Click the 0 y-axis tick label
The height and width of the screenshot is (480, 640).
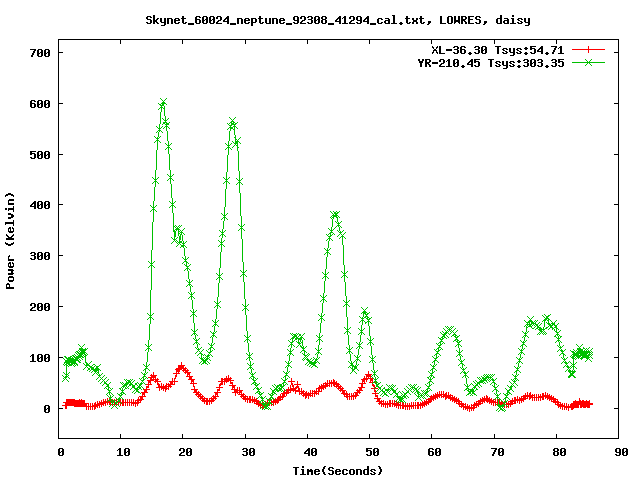click(47, 409)
